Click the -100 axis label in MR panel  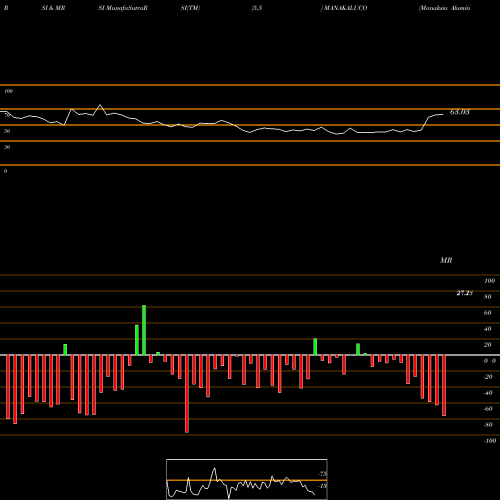490,441
